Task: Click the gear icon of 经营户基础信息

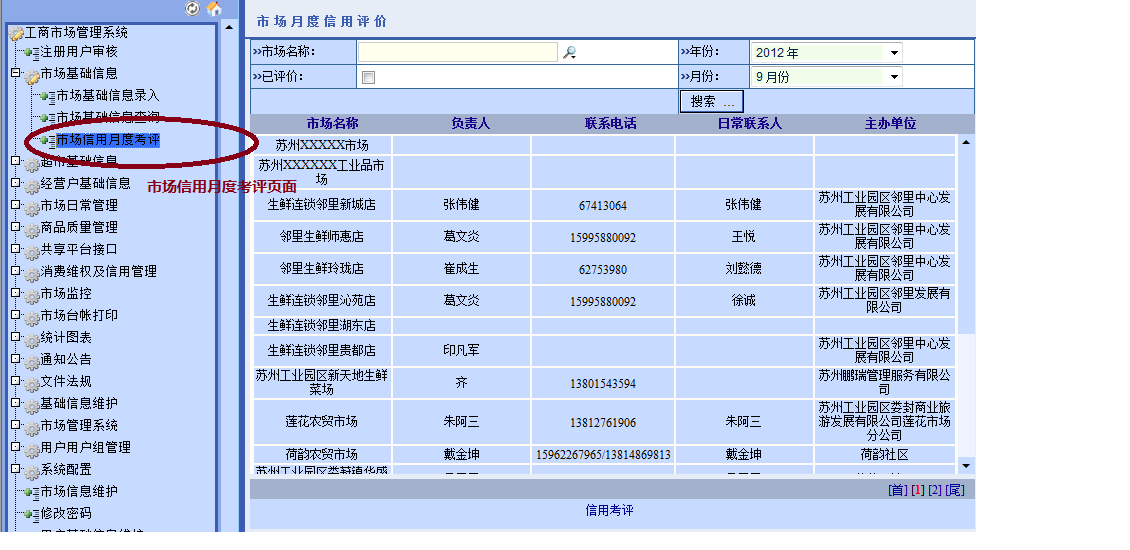Action: point(32,185)
